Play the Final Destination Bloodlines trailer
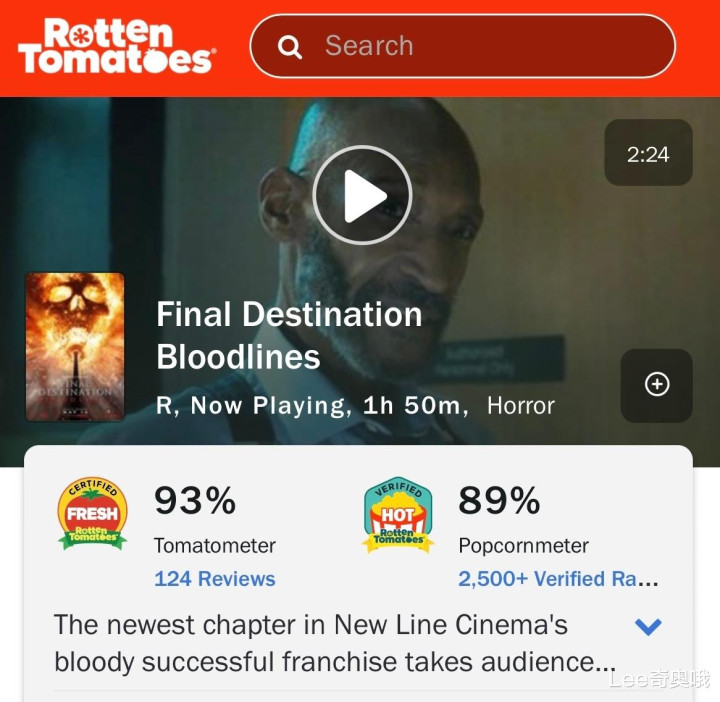Image resolution: width=720 pixels, height=702 pixels. click(362, 195)
